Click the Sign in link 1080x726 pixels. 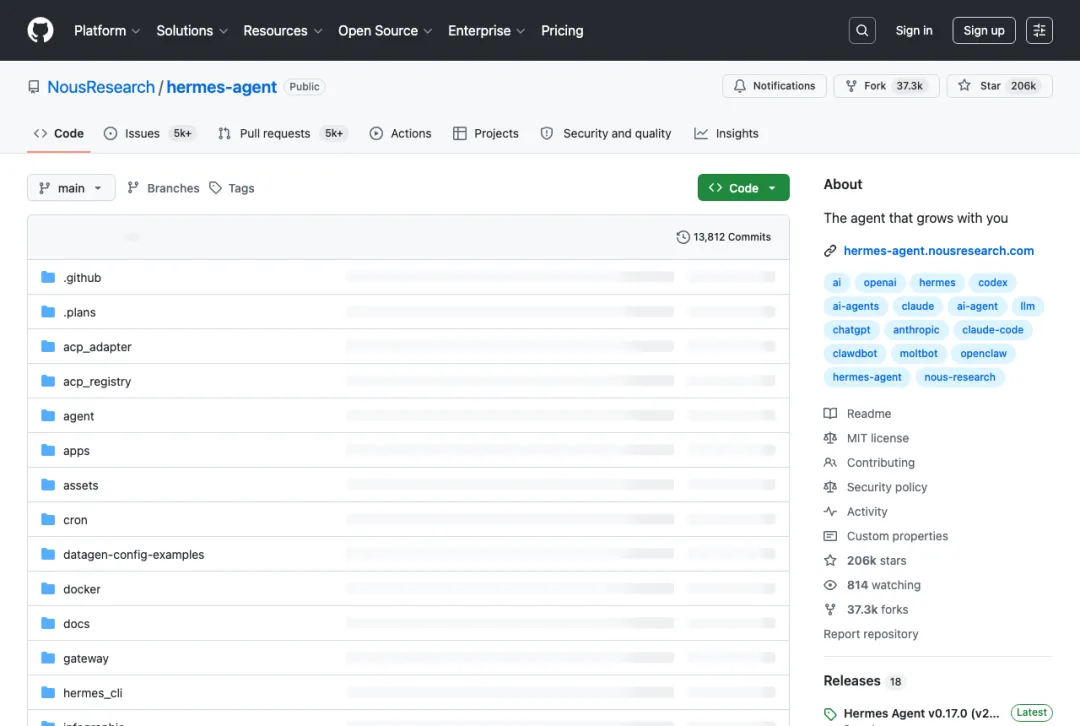click(913, 30)
